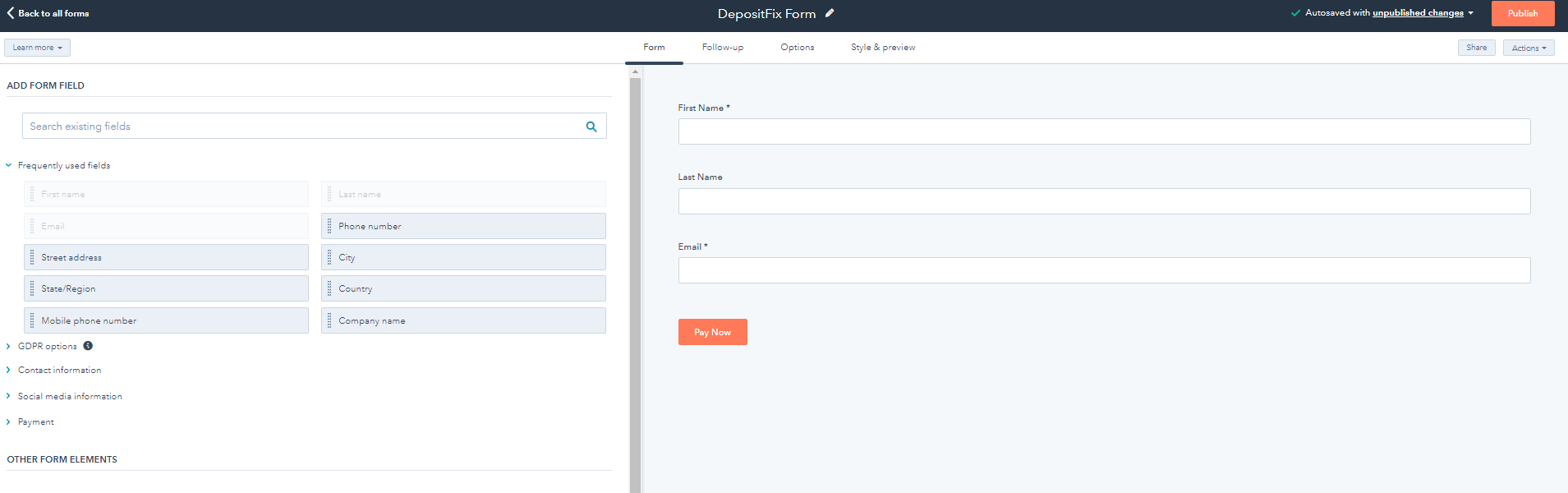Click the Pay Now button
The height and width of the screenshot is (493, 1568).
click(x=712, y=332)
